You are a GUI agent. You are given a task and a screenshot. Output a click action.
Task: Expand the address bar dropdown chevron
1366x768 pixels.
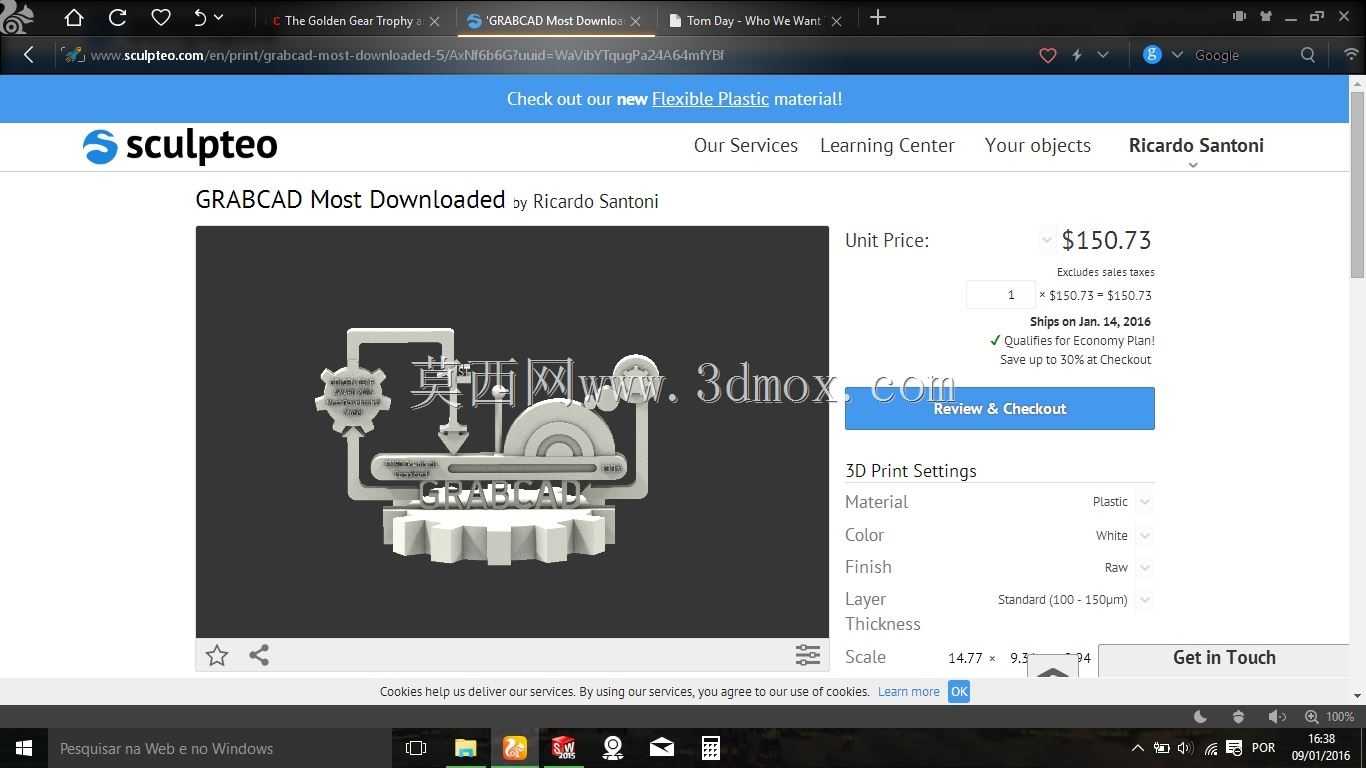point(1103,55)
